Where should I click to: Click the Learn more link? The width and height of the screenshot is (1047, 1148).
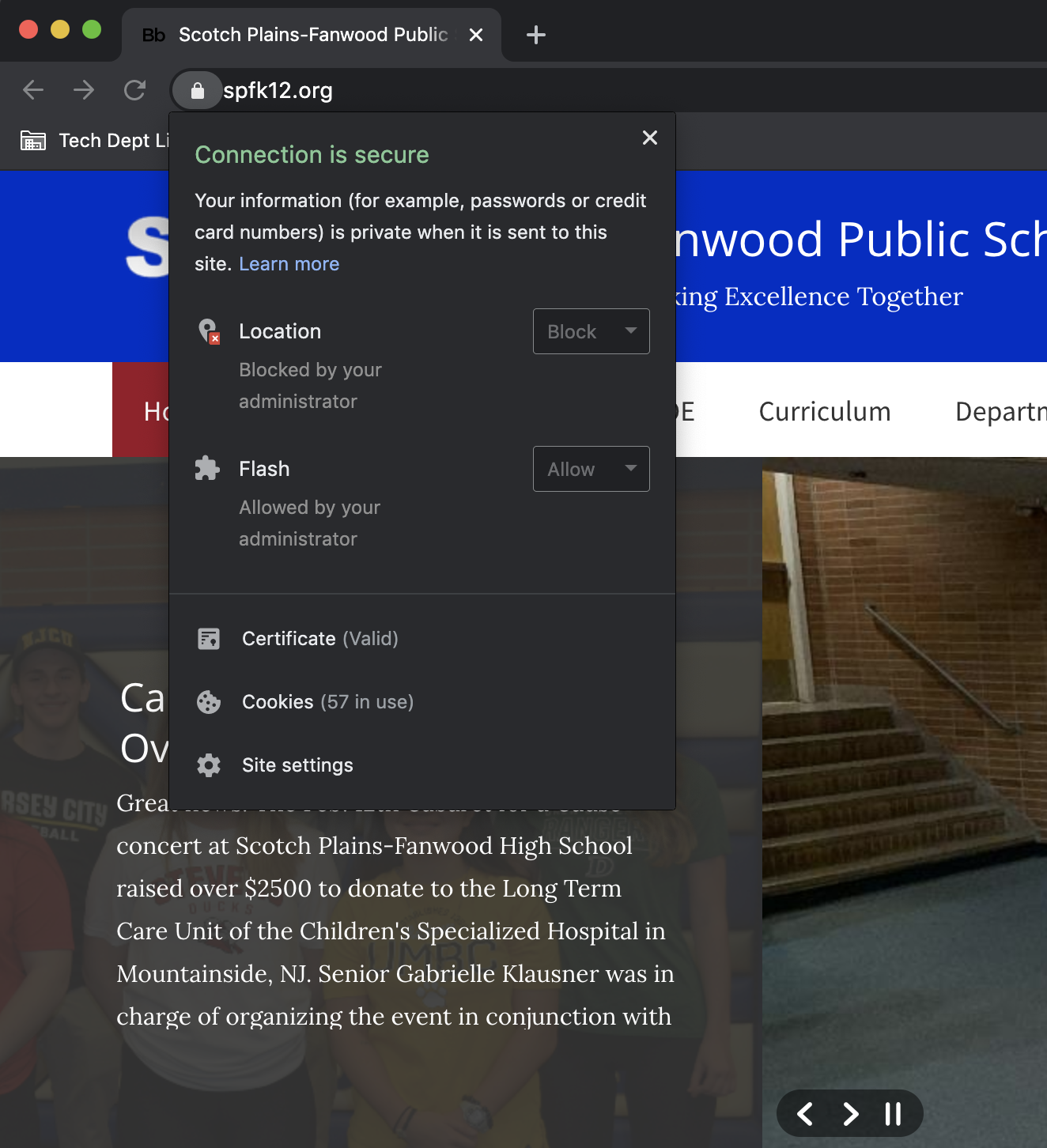pos(289,264)
